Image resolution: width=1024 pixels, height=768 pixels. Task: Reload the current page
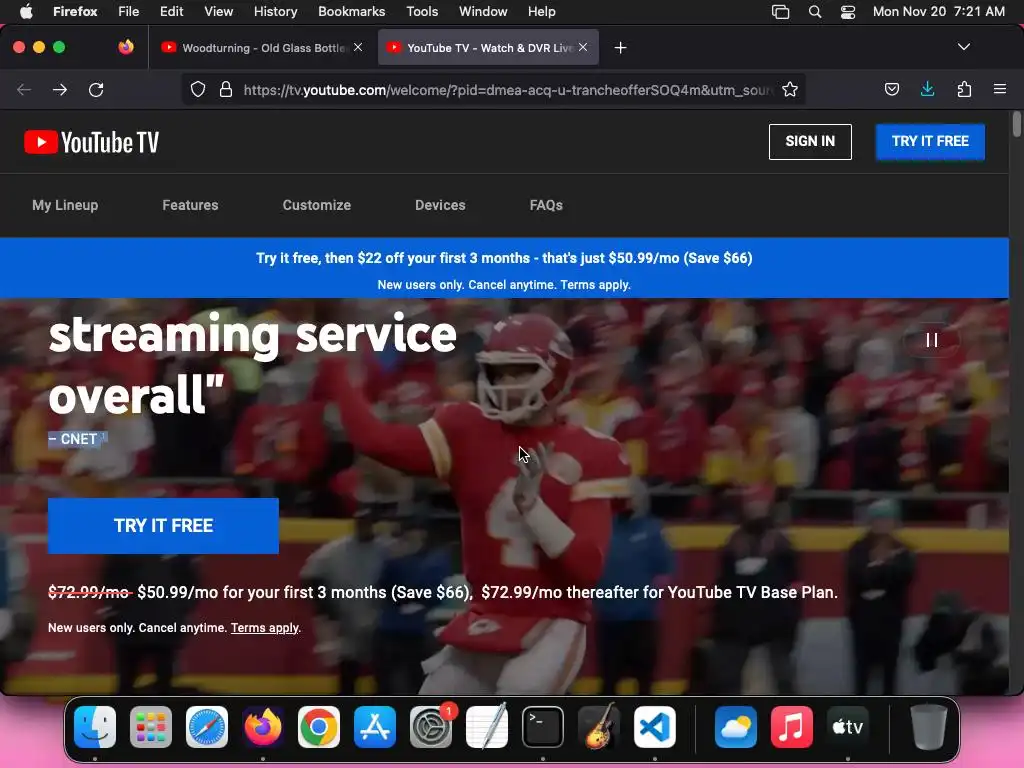(x=96, y=89)
